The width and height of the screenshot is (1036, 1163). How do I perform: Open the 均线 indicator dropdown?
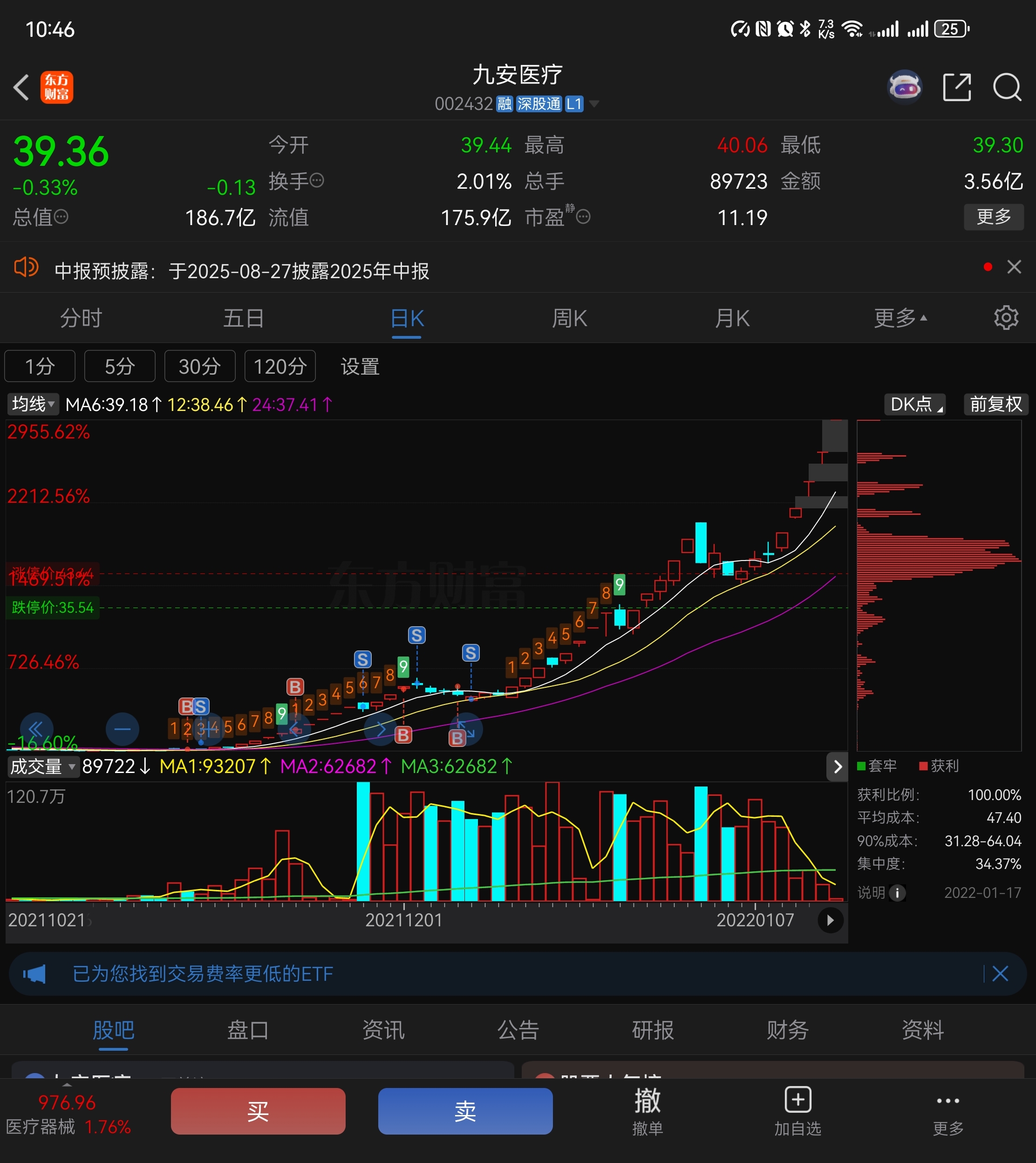click(x=34, y=404)
